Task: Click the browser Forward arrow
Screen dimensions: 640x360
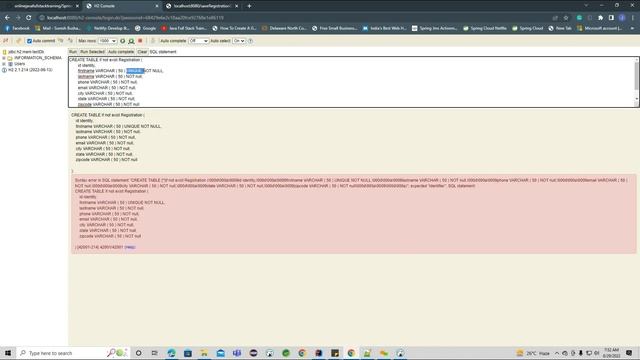Action: pos(18,18)
